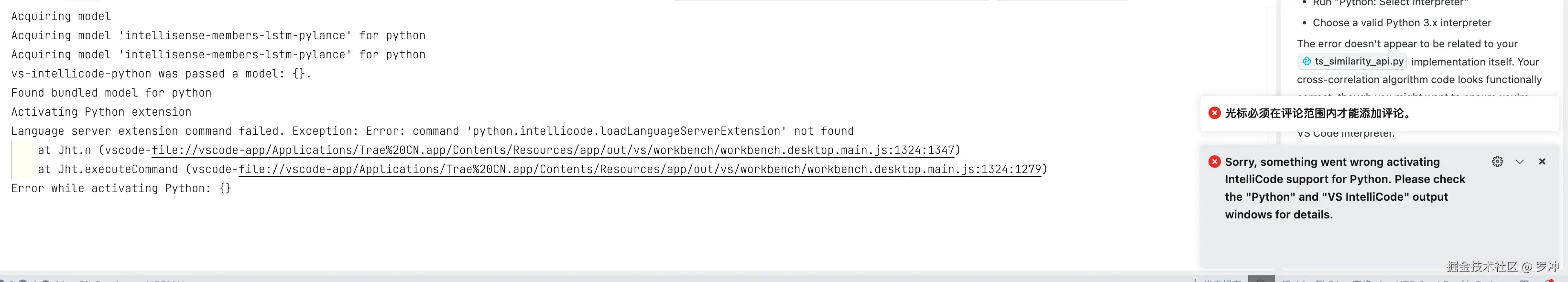Click the "at Jht.n" stack trace text
The width and height of the screenshot is (1568, 282).
[65, 150]
